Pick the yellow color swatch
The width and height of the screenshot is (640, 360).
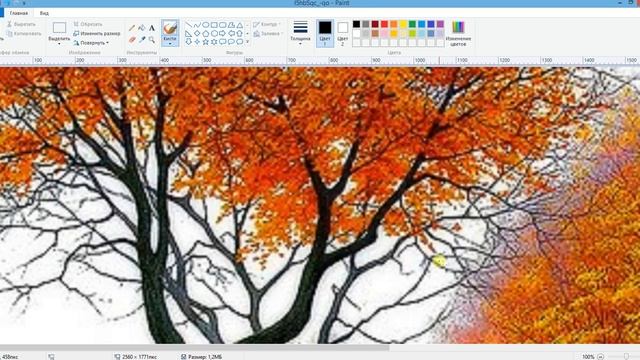(403, 24)
